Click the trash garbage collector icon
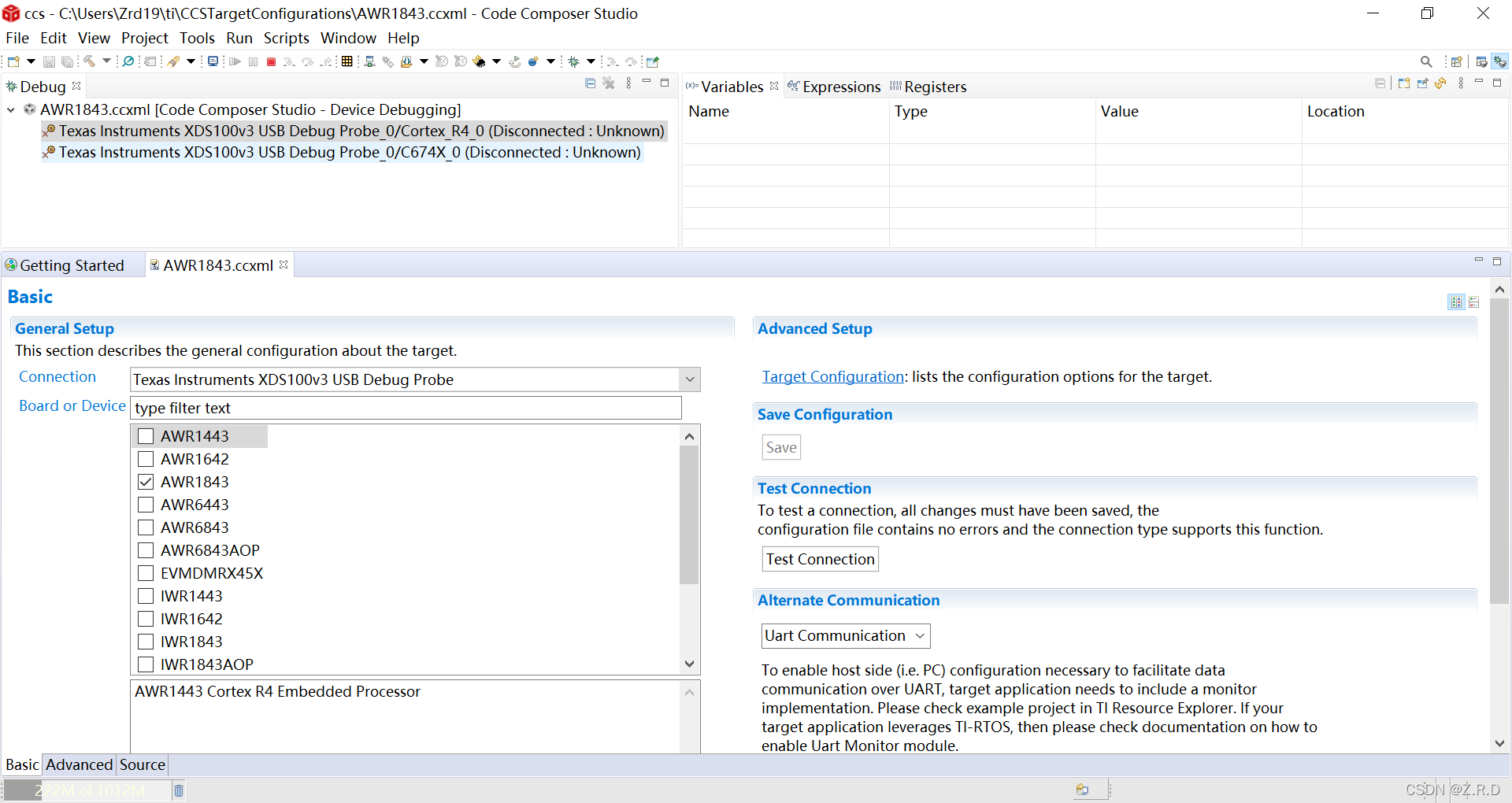Image resolution: width=1512 pixels, height=803 pixels. tap(179, 790)
